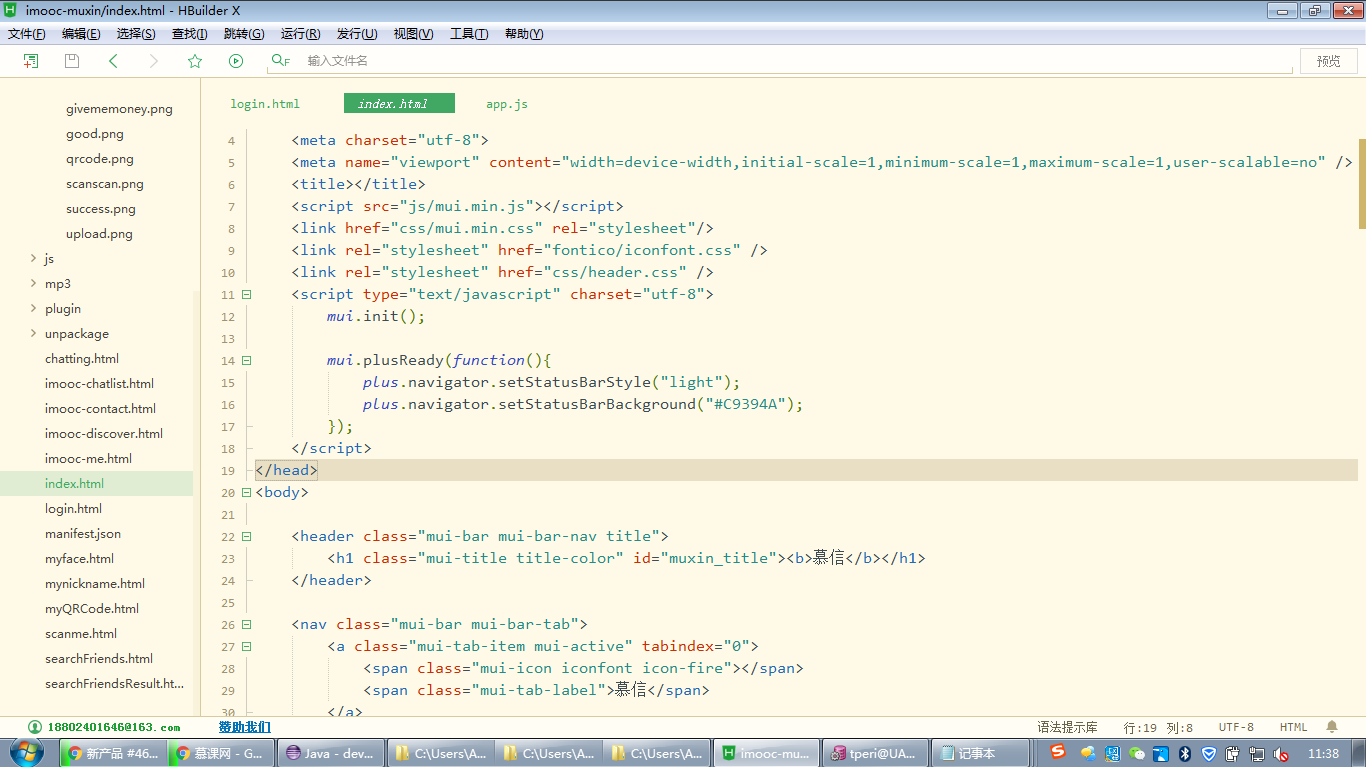Screen dimensions: 1366x767
Task: Click the 11:38 system clock
Action: click(1322, 753)
